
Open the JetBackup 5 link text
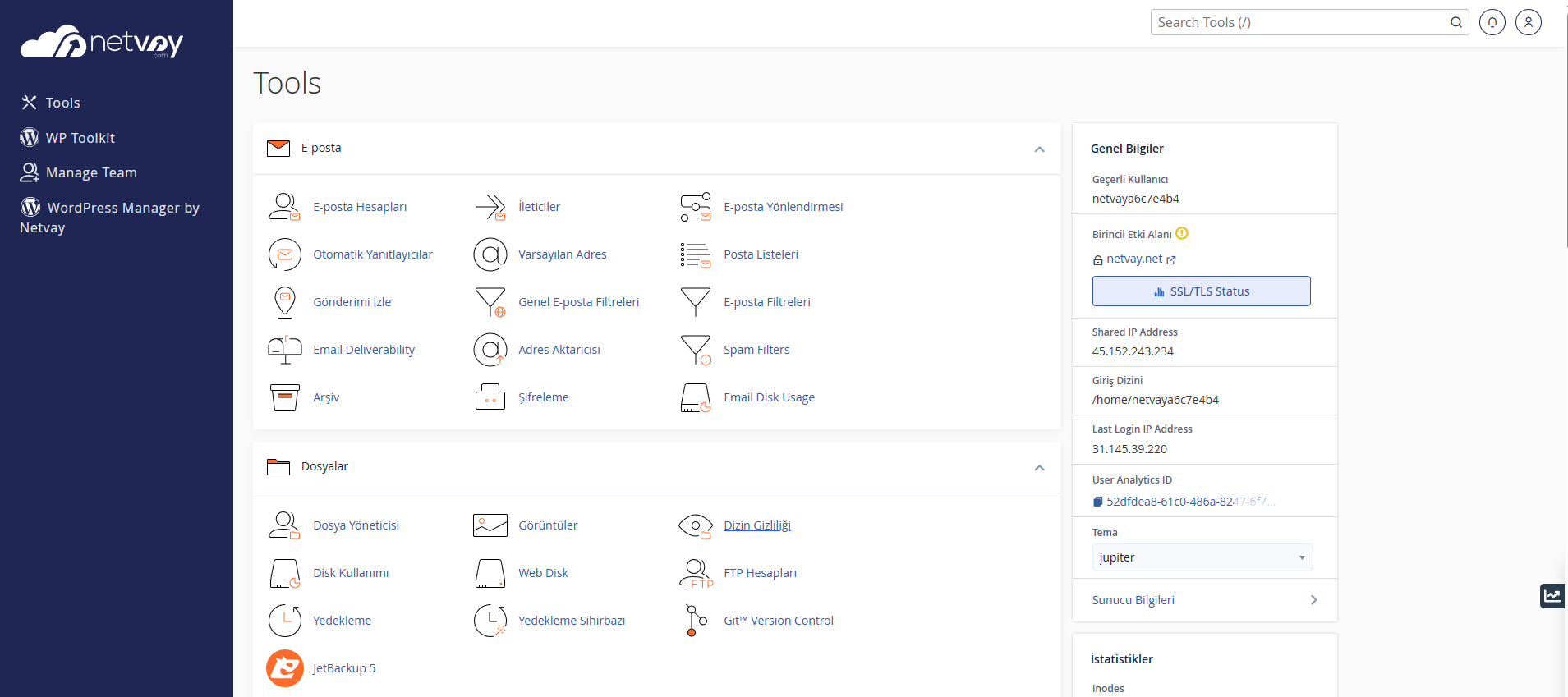[x=344, y=668]
